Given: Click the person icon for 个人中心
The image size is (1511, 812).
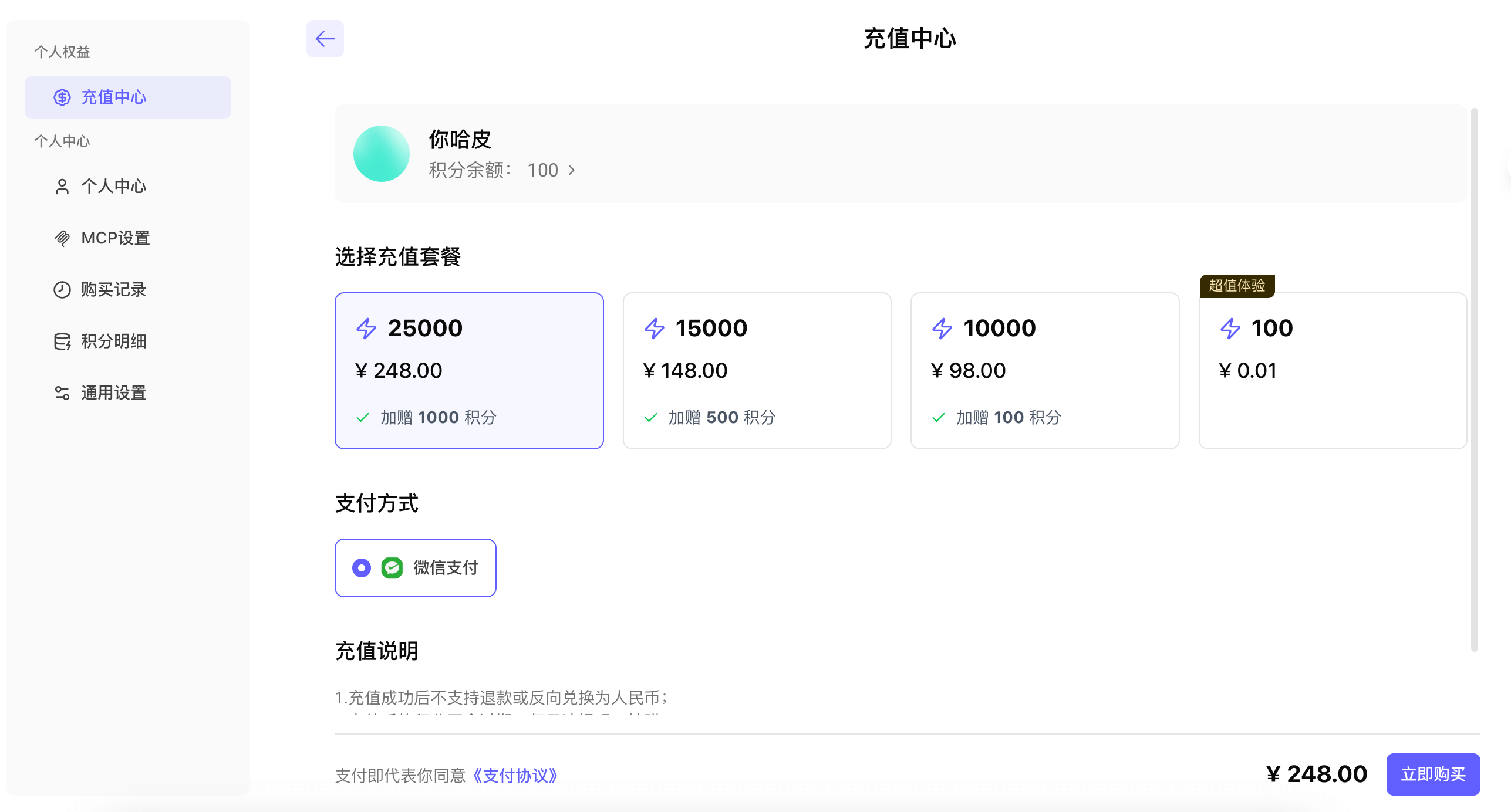Looking at the screenshot, I should (62, 187).
